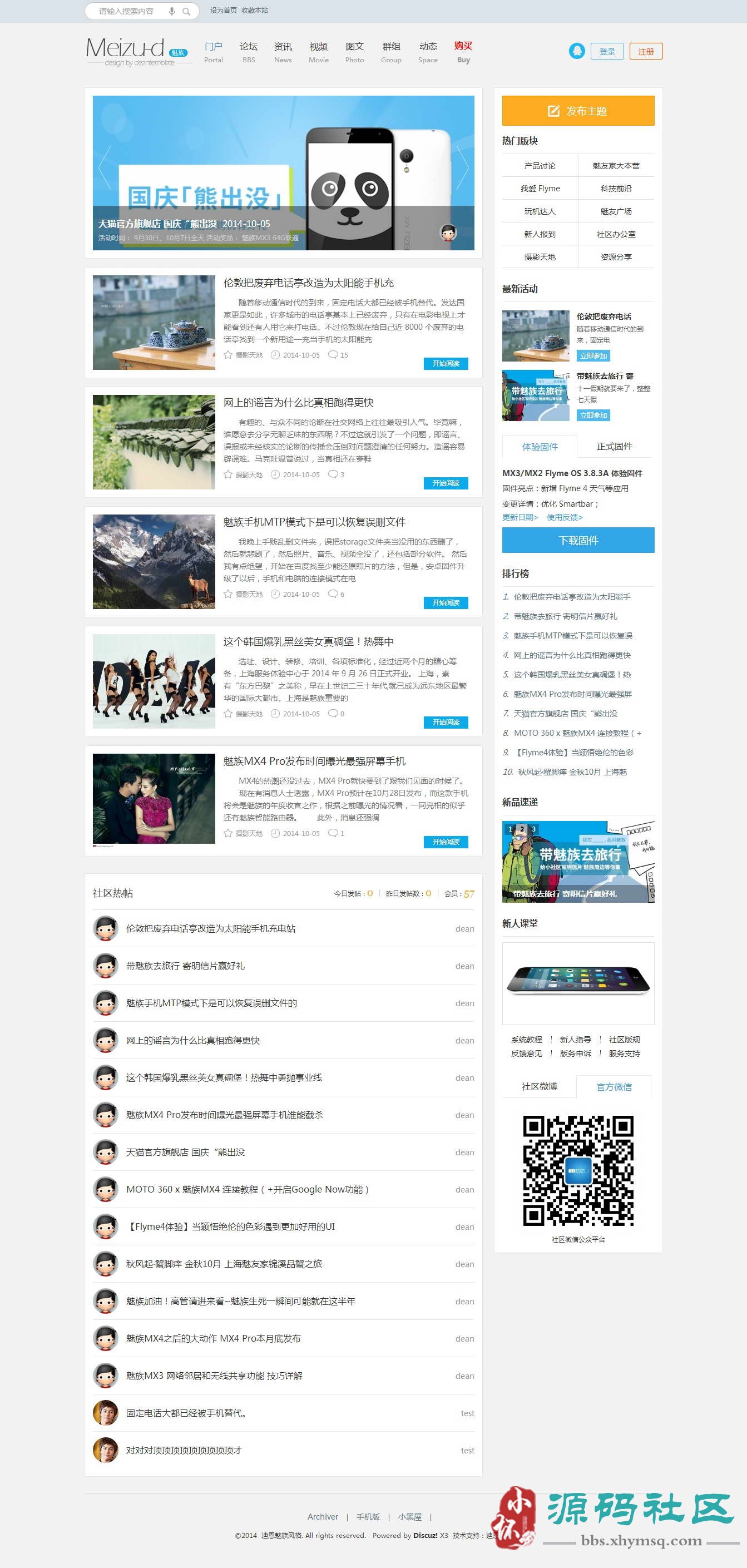Click 开始阅读 for the 魅族手机MTP模式 article

tap(446, 602)
